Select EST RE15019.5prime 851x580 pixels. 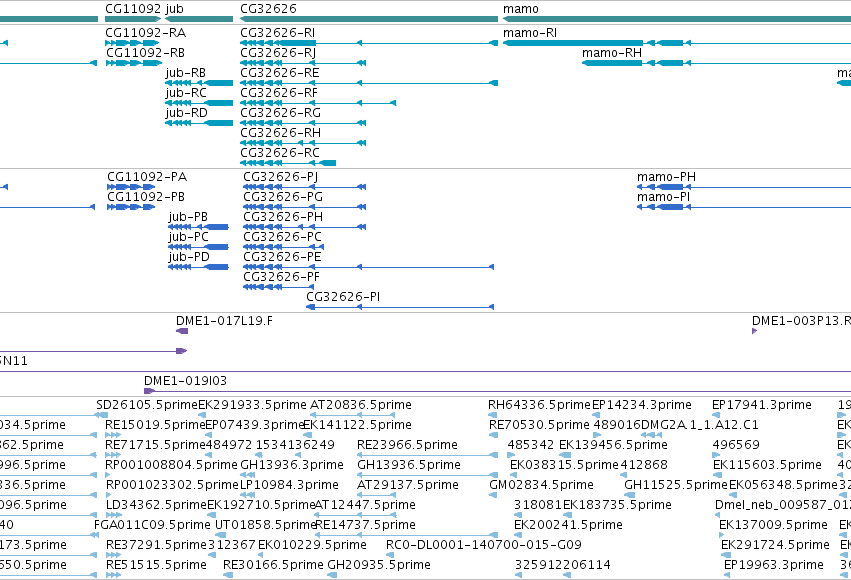155,425
